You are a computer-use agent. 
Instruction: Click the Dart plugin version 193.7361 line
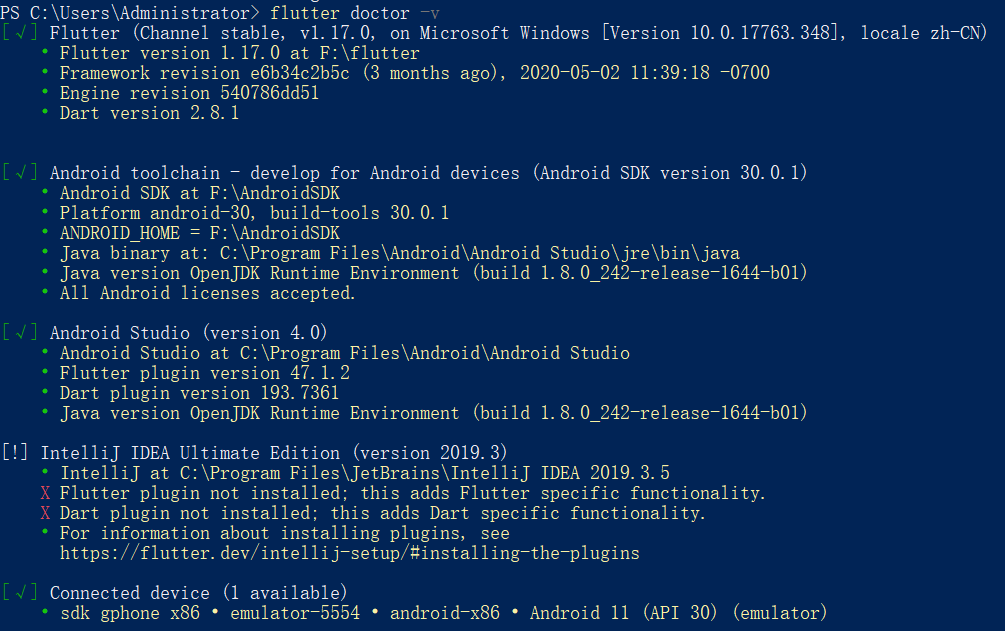pos(199,393)
